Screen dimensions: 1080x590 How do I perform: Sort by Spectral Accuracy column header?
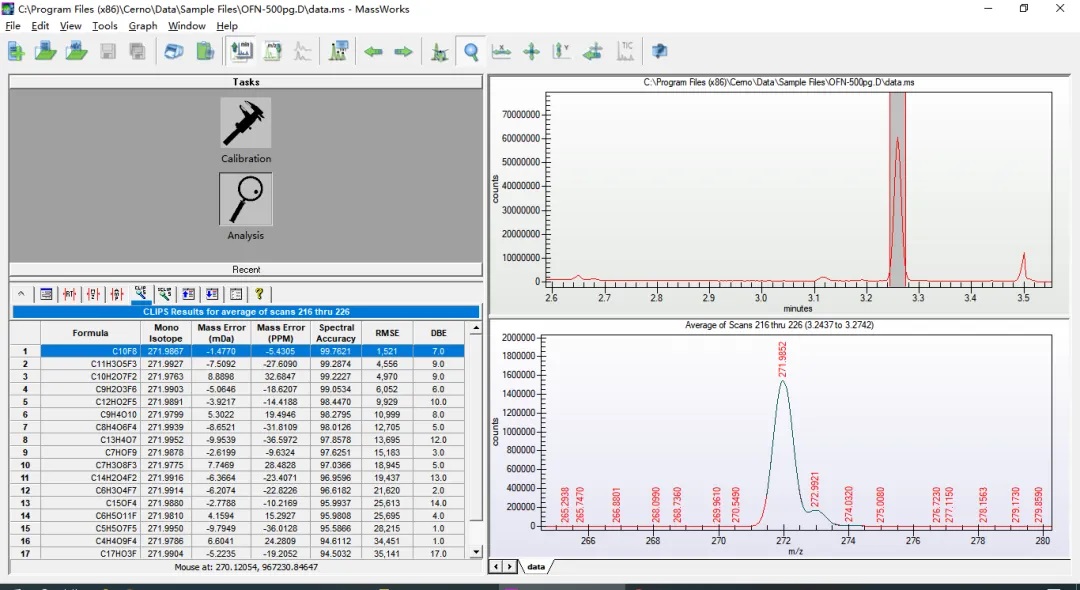pos(336,333)
